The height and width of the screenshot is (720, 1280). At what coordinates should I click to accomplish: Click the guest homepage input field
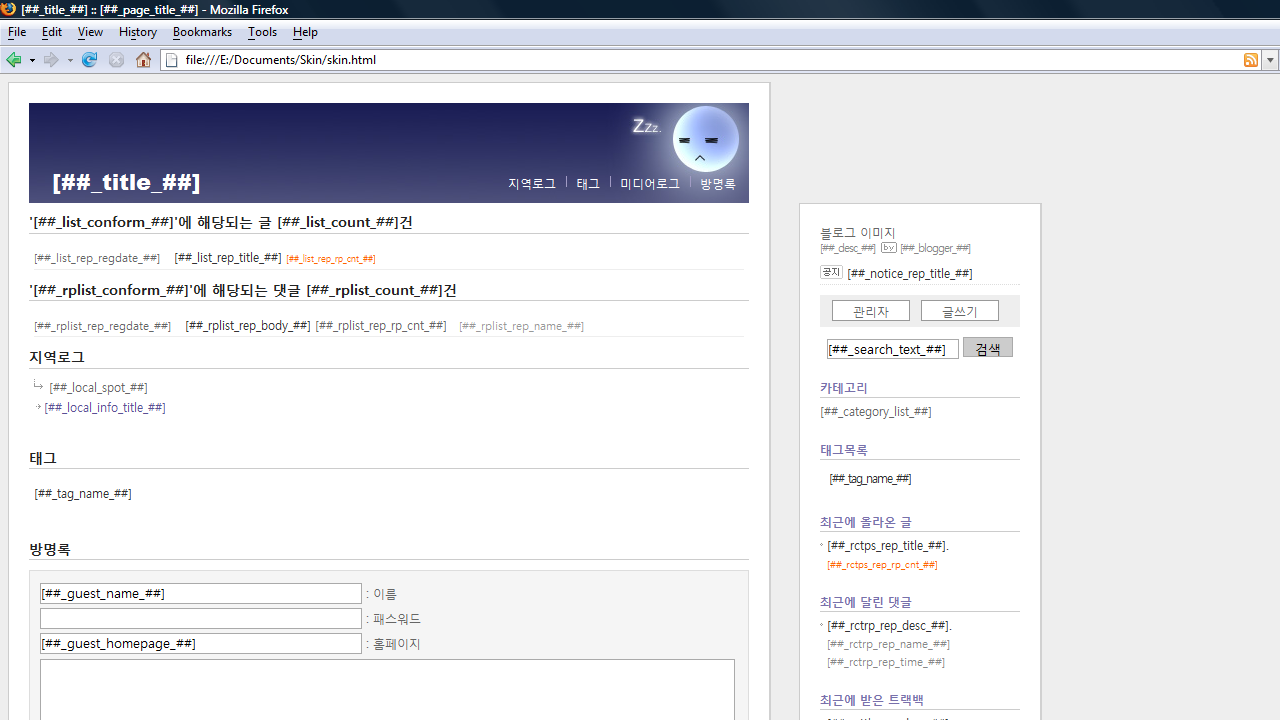tap(201, 644)
